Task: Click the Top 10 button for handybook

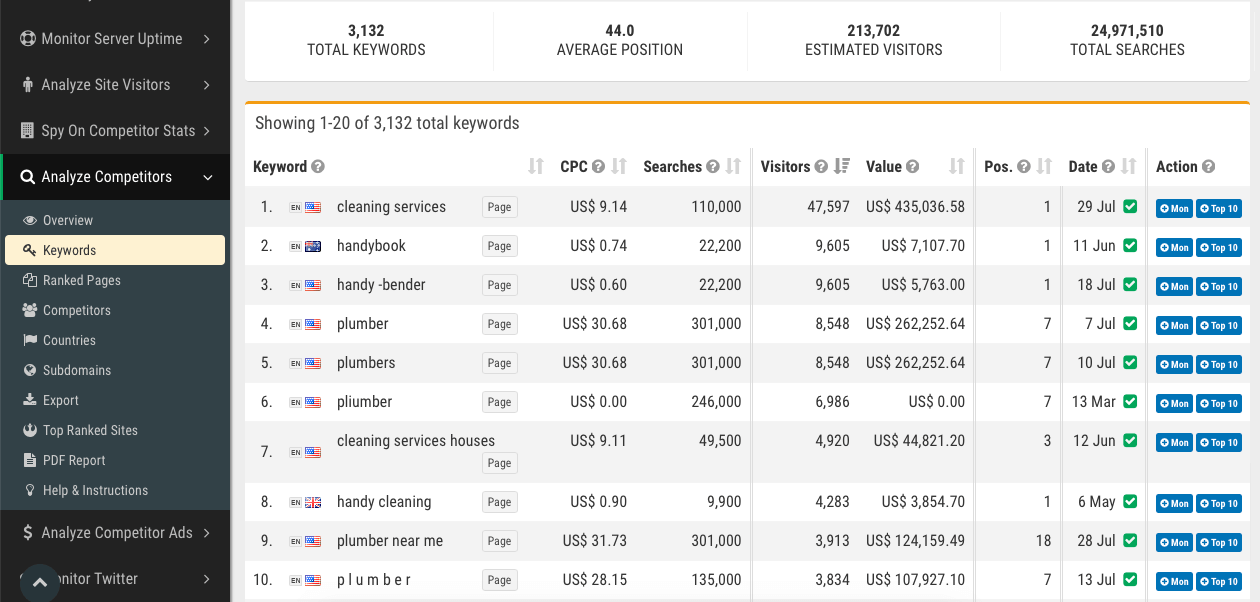Action: 1219,247
